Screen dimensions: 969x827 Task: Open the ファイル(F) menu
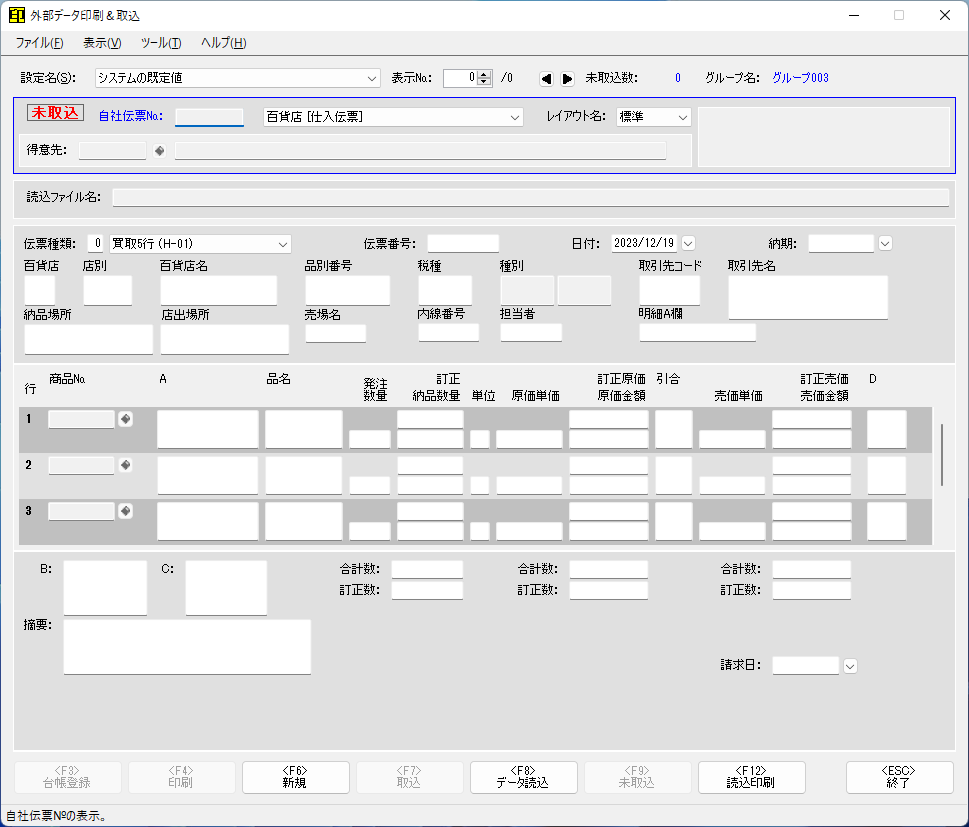[x=39, y=43]
